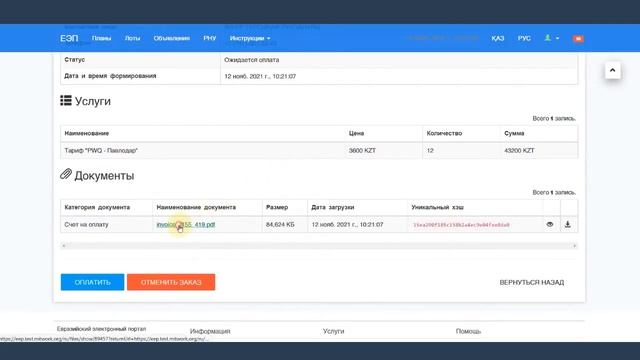Image resolution: width=640 pixels, height=360 pixels.
Task: Click the ОТМЕНИТЬ ЗАКАЗ button
Action: tap(171, 282)
